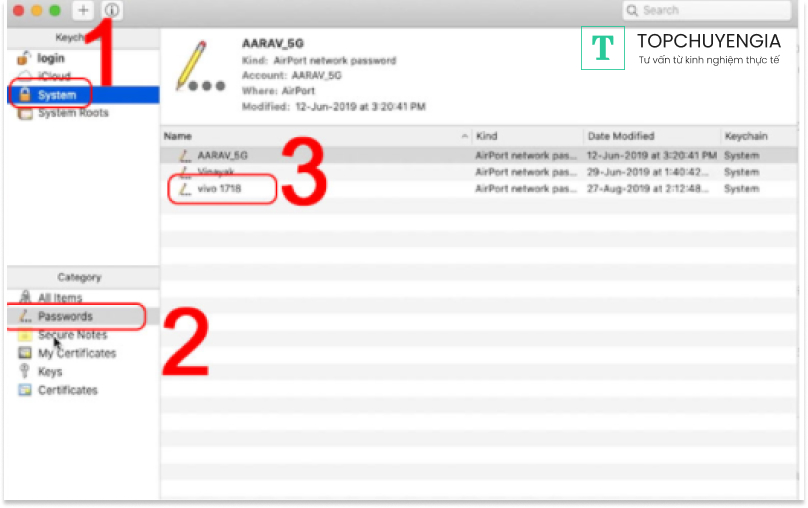Click the plus add keychain item button
The image size is (808, 508).
click(83, 11)
